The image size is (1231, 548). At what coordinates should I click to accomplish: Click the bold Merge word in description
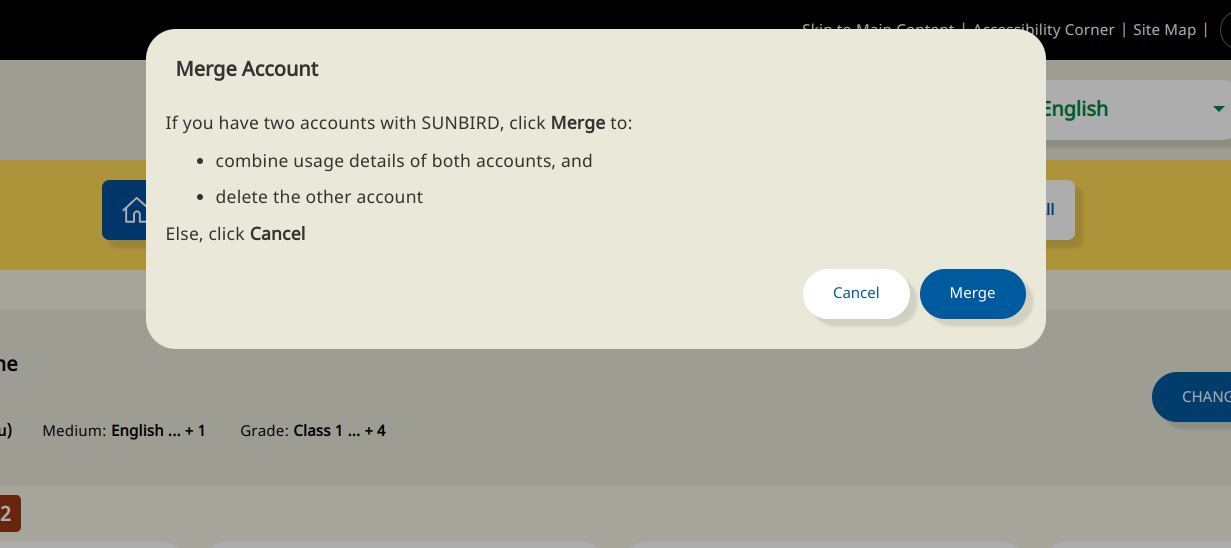coord(578,124)
